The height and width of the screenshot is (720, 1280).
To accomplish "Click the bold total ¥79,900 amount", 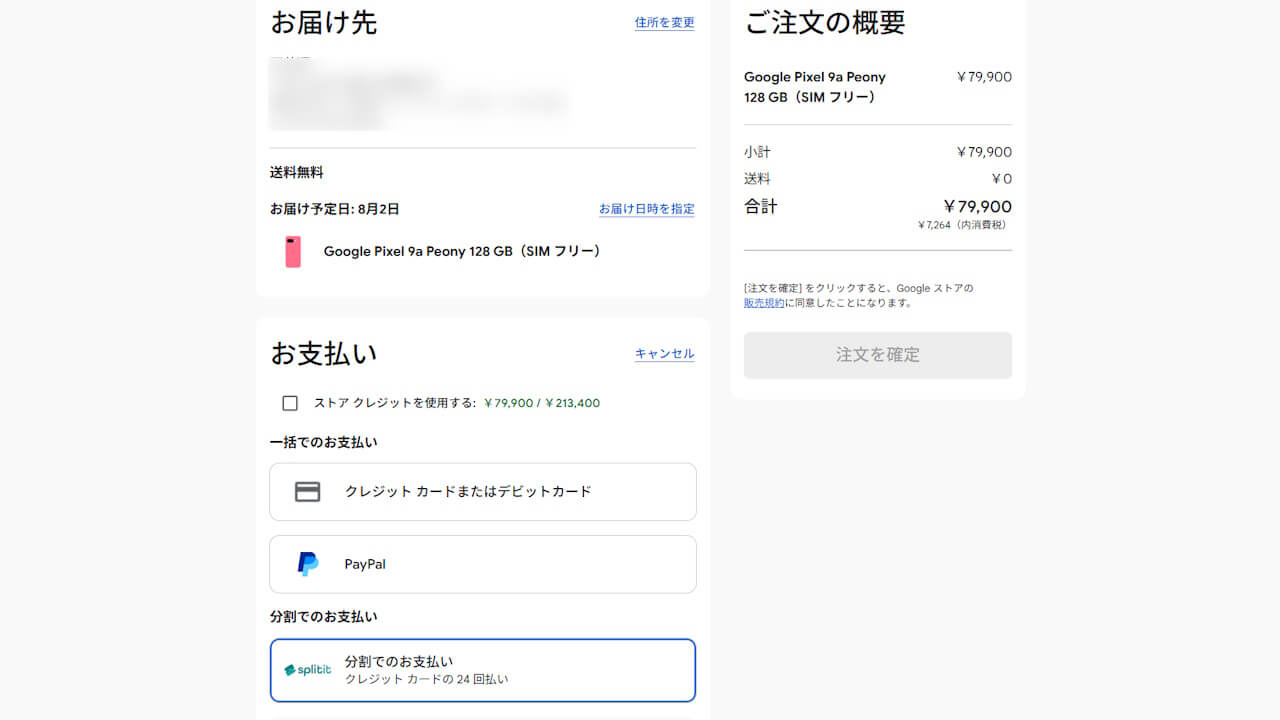I will 977,206.
